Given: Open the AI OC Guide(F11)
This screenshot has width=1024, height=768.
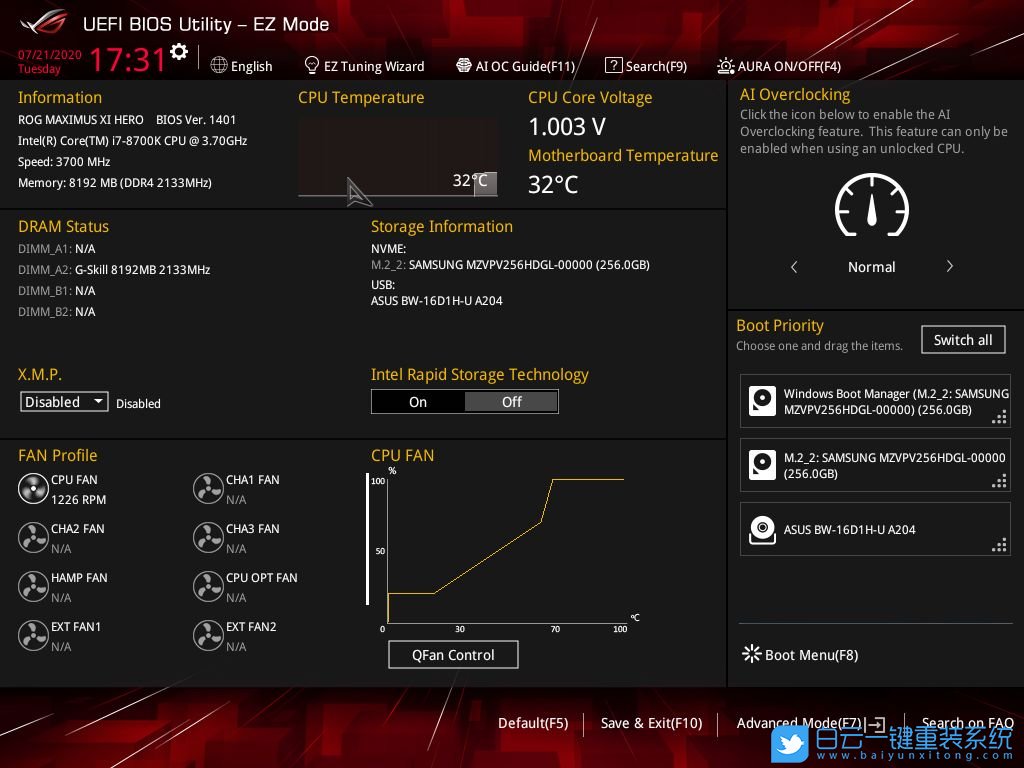Looking at the screenshot, I should click(515, 66).
